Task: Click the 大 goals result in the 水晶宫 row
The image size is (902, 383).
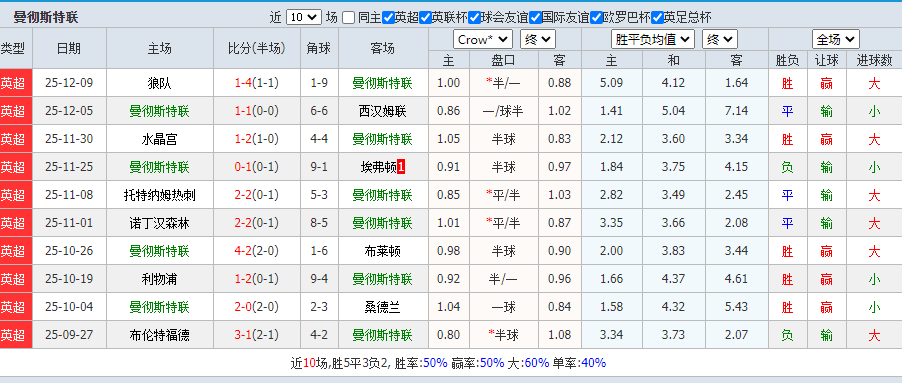Action: point(874,139)
